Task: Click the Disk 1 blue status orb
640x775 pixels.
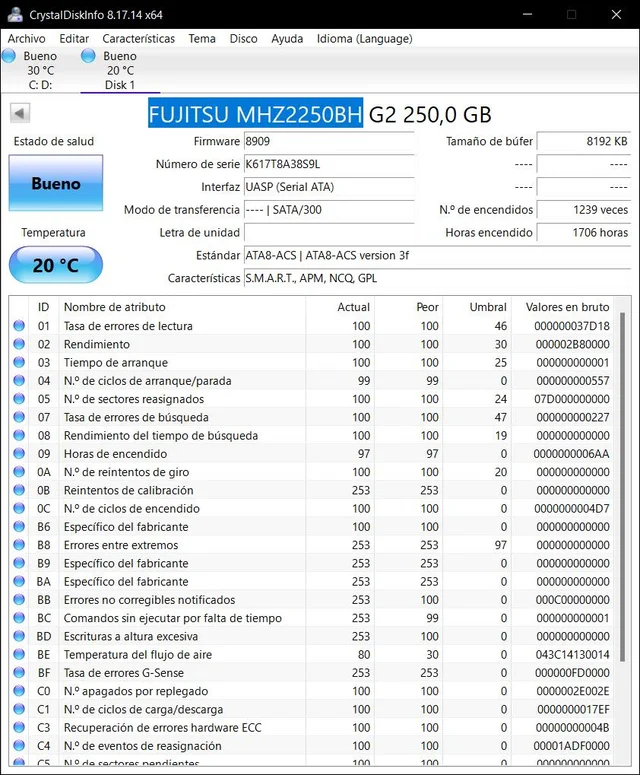Action: (88, 56)
